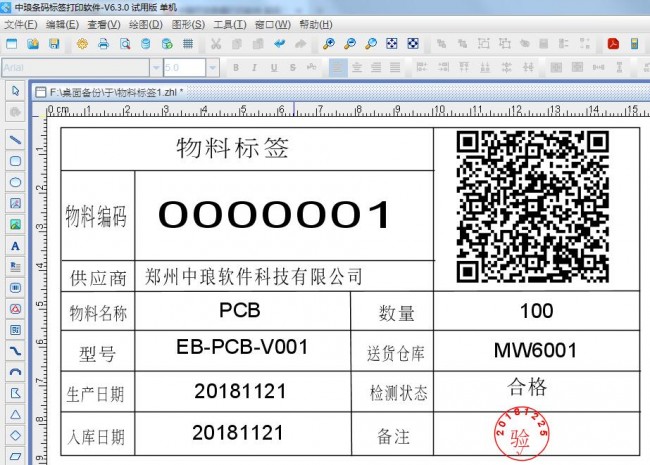Click the plain magnifier zoom icon
Screen dimensions: 650x465
371,44
